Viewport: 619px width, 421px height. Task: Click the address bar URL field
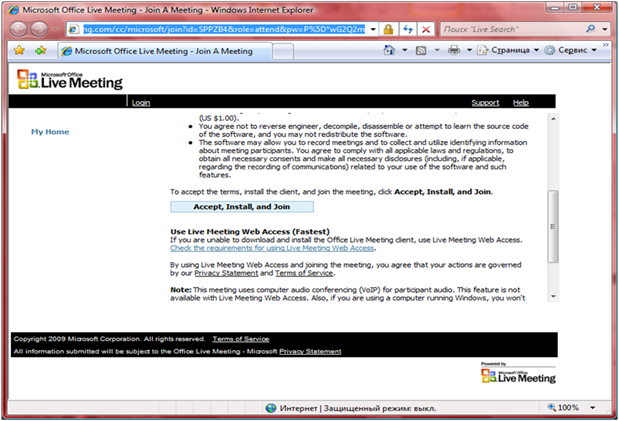pos(223,29)
